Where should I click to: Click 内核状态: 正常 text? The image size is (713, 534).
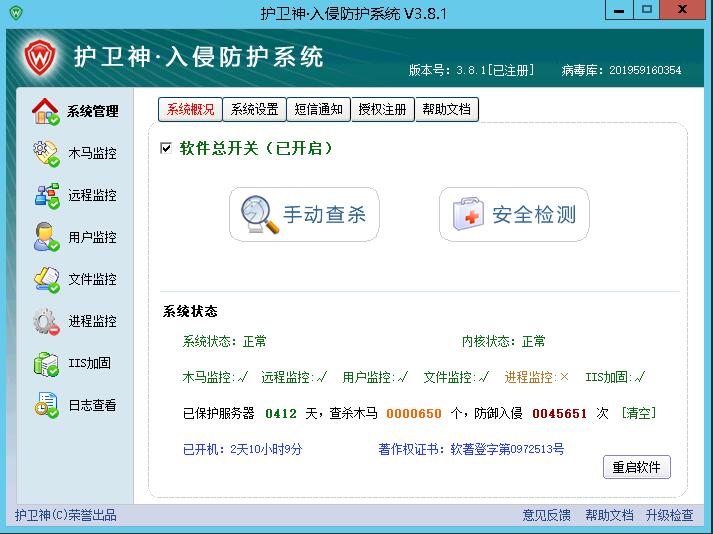click(503, 341)
